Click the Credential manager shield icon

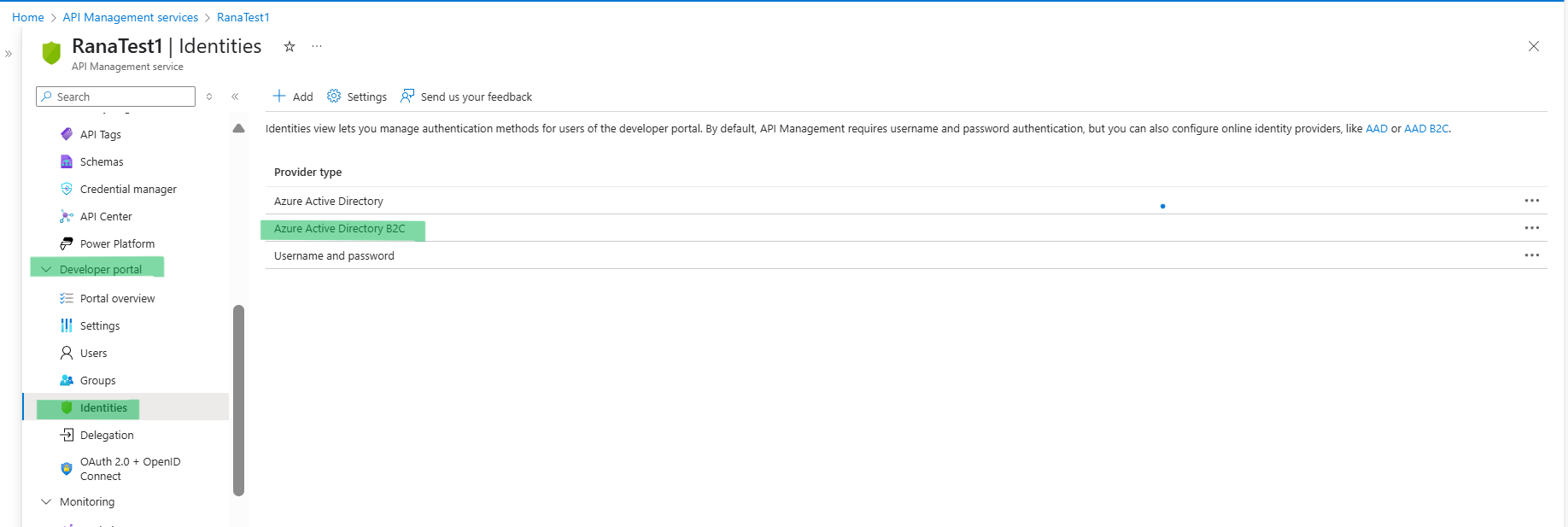point(67,189)
